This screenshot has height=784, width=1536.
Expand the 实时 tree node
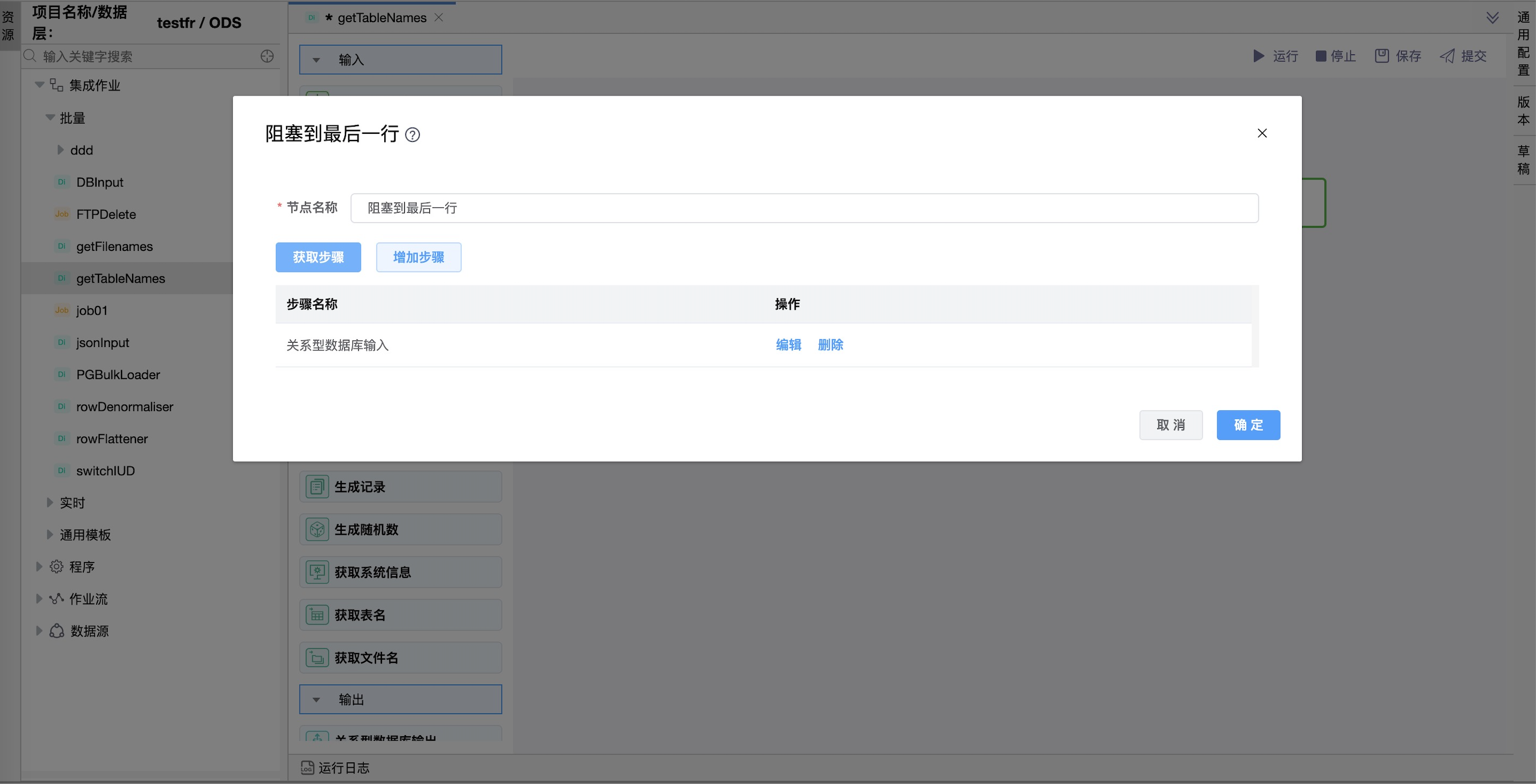[50, 502]
